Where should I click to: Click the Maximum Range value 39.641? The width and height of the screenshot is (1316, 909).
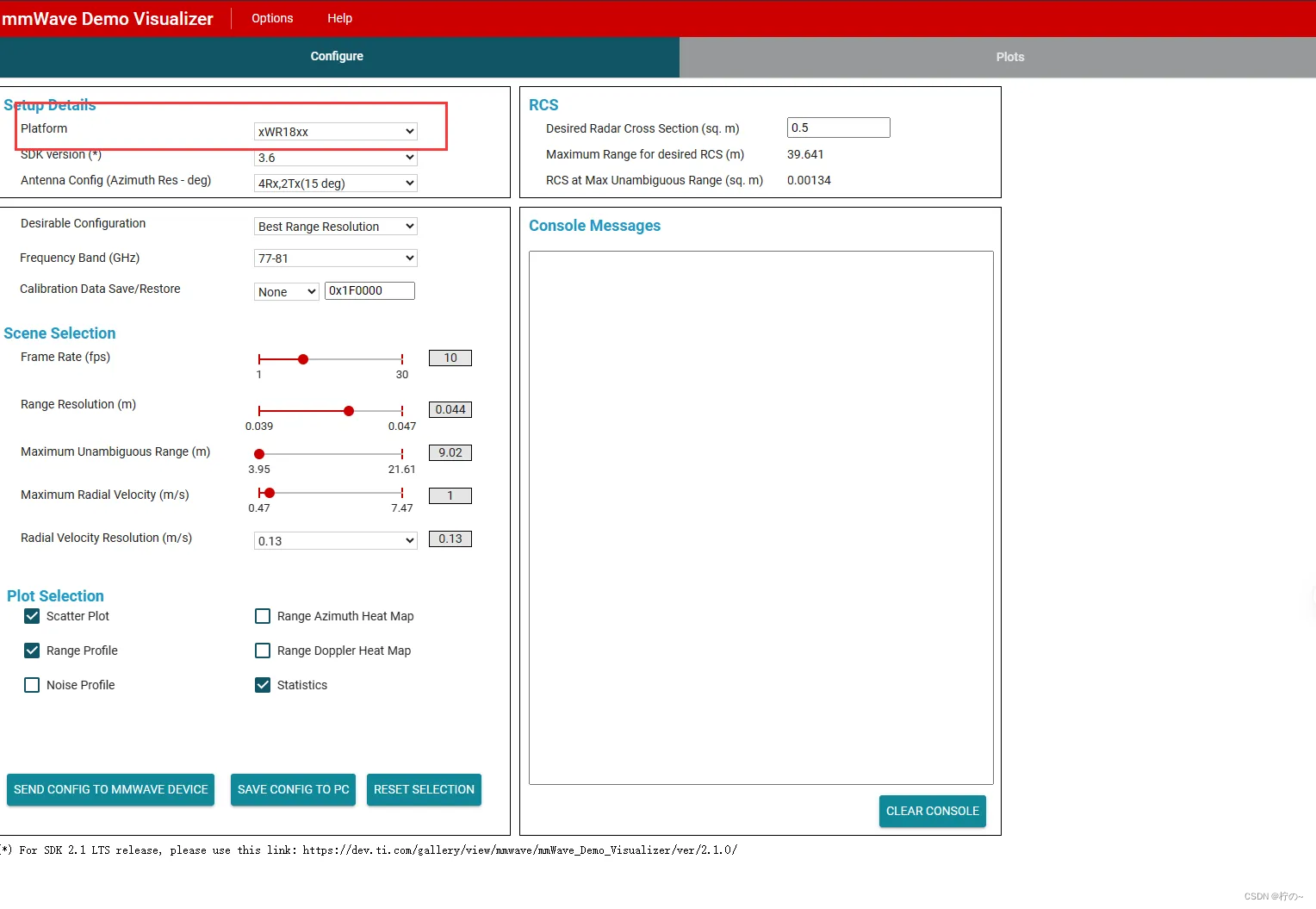[x=805, y=154]
